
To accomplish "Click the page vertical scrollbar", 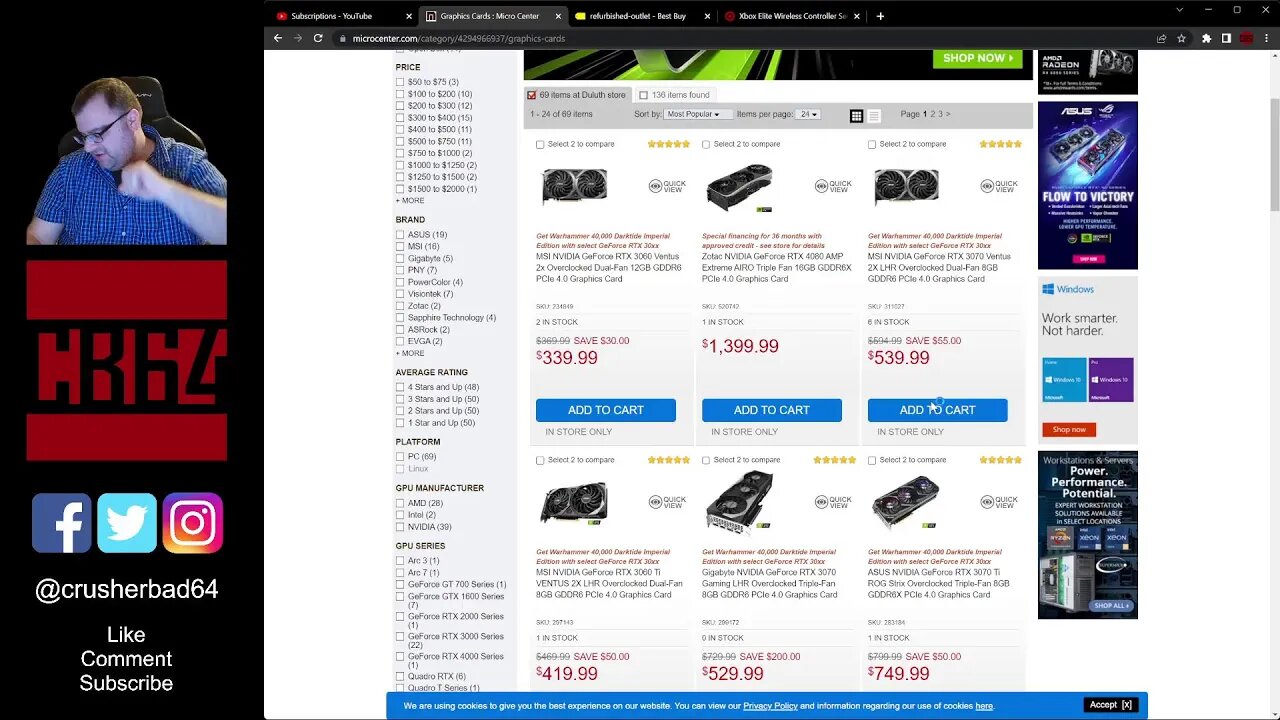I will click(x=1274, y=155).
